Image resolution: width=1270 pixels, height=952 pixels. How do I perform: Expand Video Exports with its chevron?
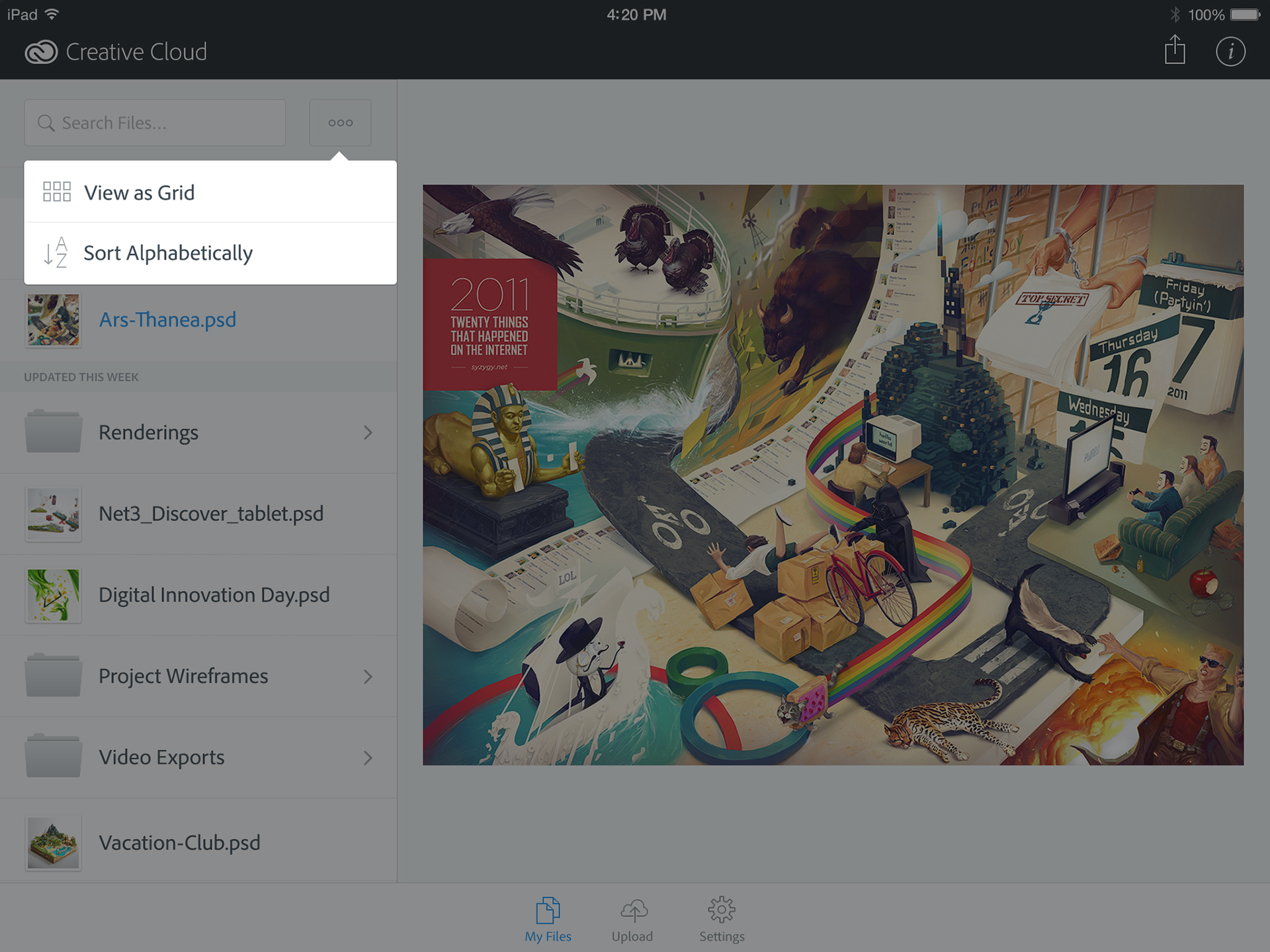click(368, 758)
